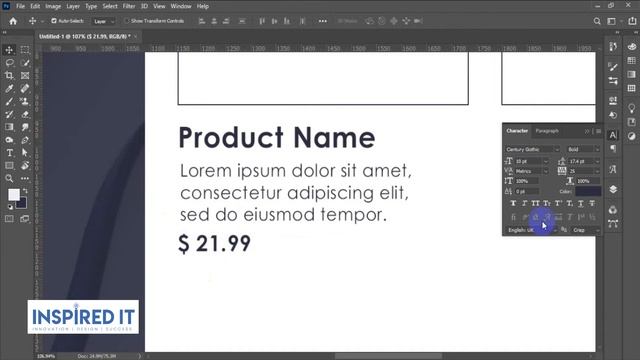Select the Healing Brush tool
The image size is (640, 360).
pyautogui.click(x=25, y=88)
